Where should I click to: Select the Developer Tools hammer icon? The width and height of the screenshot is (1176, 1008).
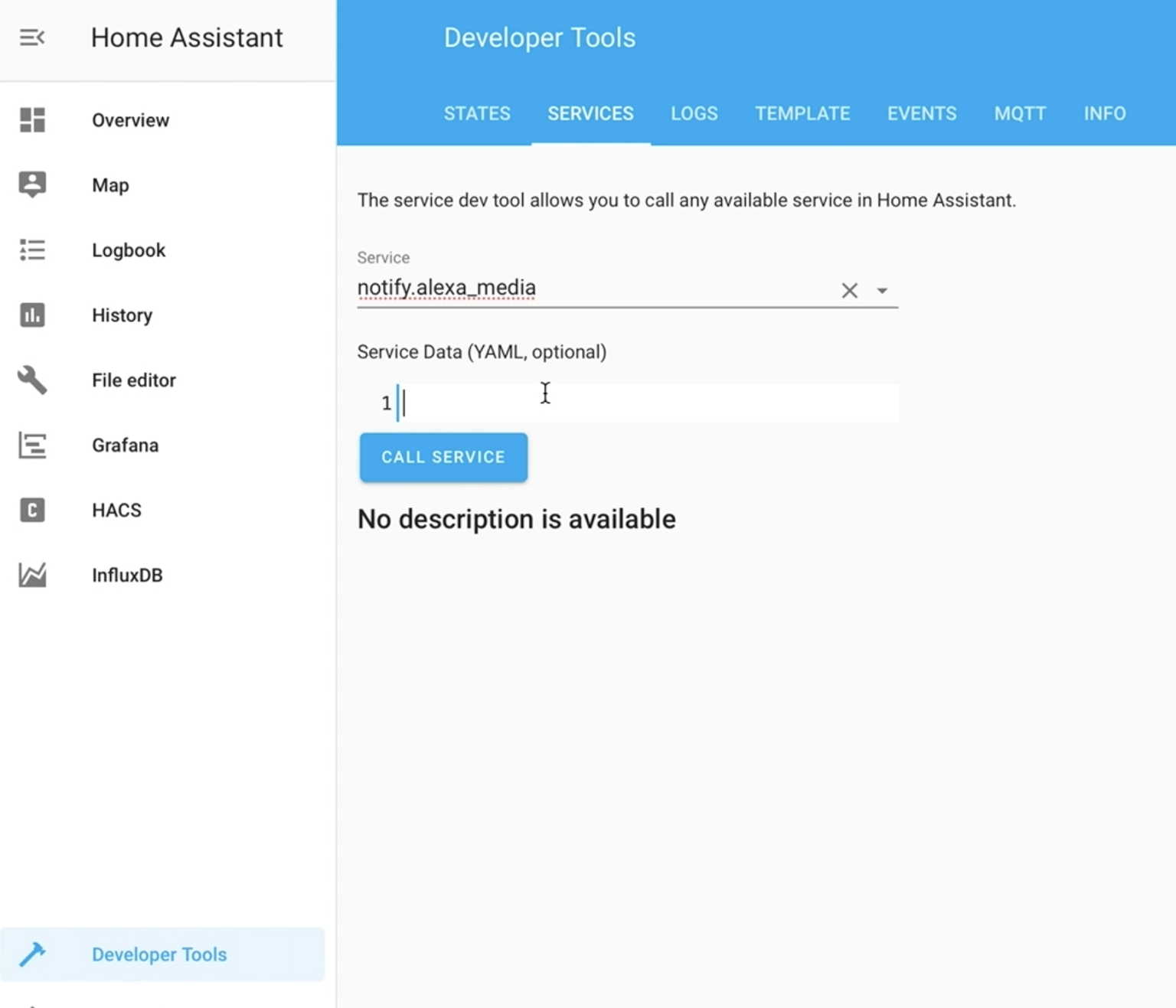tap(32, 954)
